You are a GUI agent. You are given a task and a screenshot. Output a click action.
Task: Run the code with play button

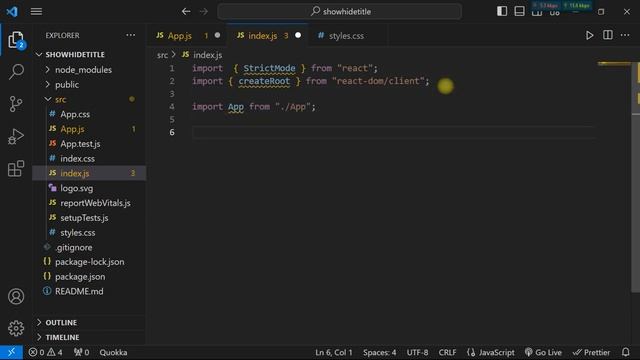point(589,36)
